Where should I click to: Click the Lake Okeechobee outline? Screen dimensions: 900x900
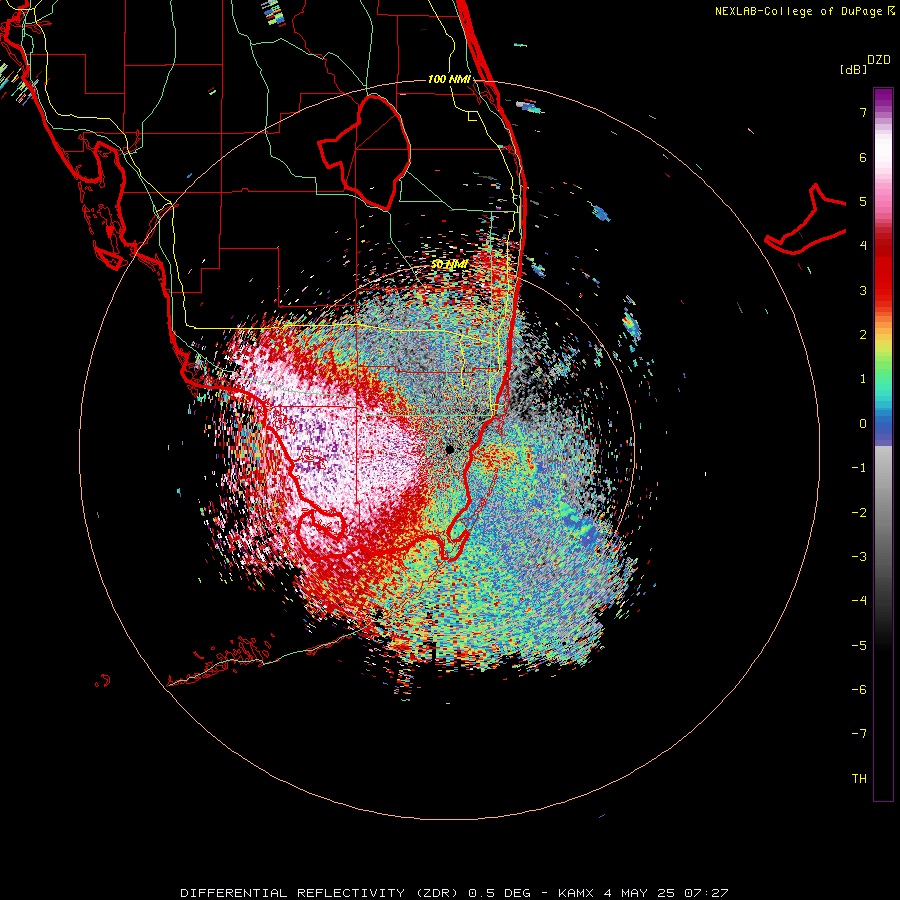click(x=365, y=152)
